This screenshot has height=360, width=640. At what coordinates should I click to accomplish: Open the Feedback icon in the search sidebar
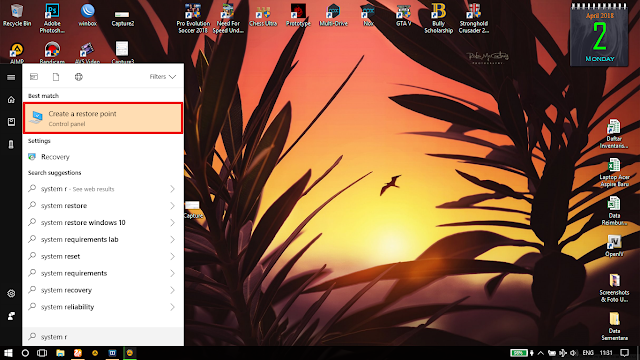pyautogui.click(x=11, y=316)
